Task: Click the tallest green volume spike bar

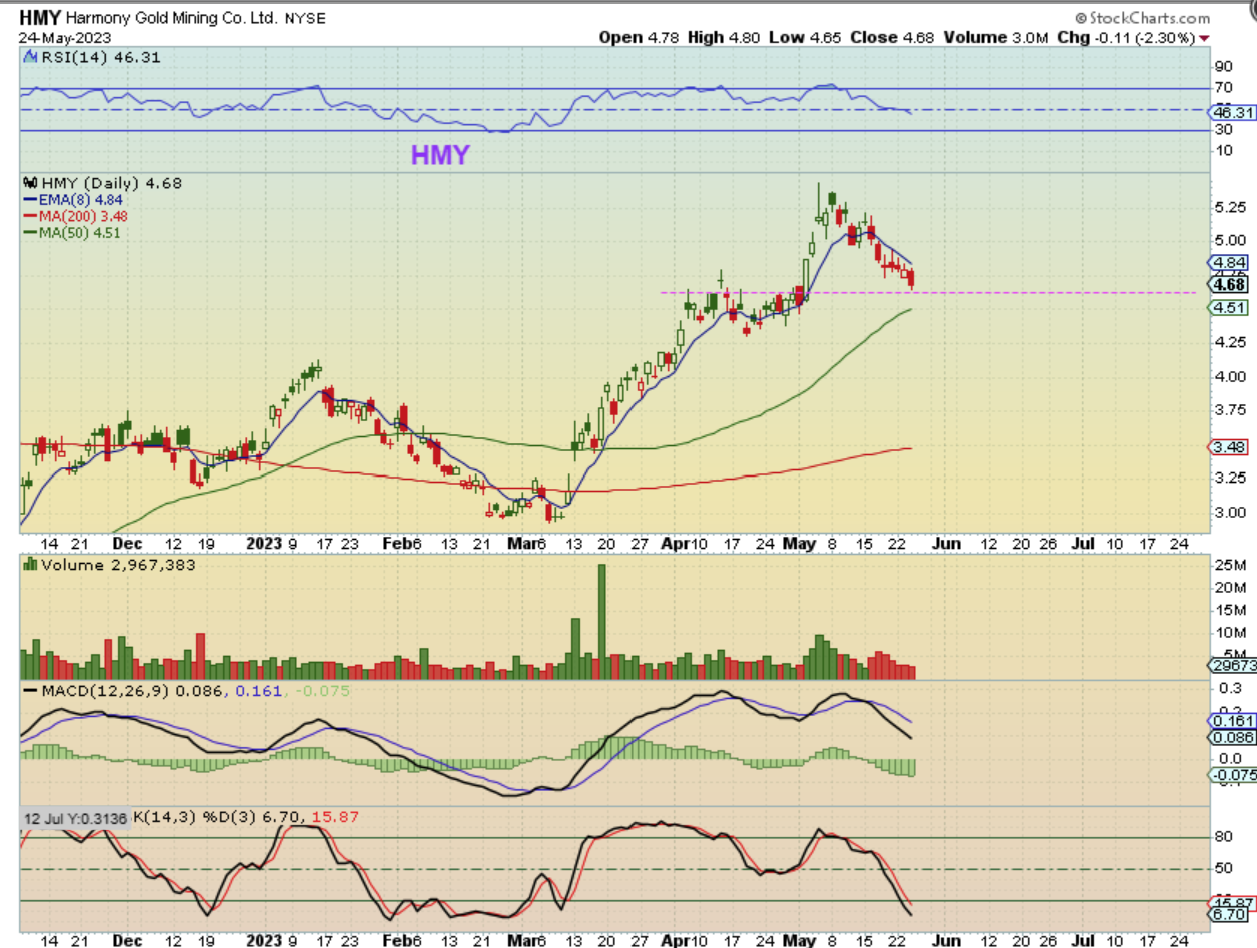Action: (602, 622)
